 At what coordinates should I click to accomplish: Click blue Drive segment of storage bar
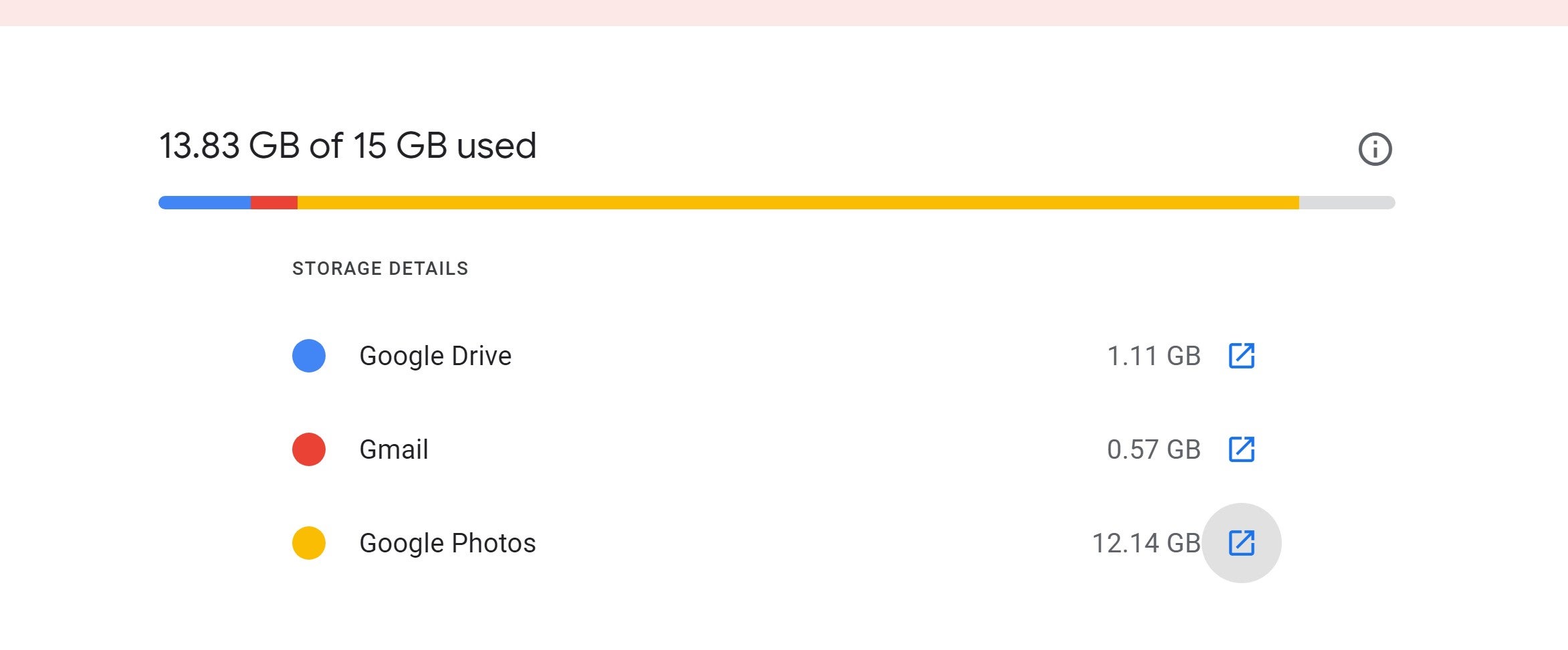point(205,203)
